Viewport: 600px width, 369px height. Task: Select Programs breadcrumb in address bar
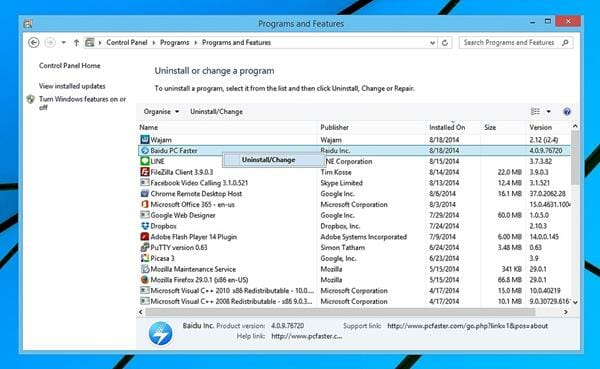pyautogui.click(x=174, y=42)
